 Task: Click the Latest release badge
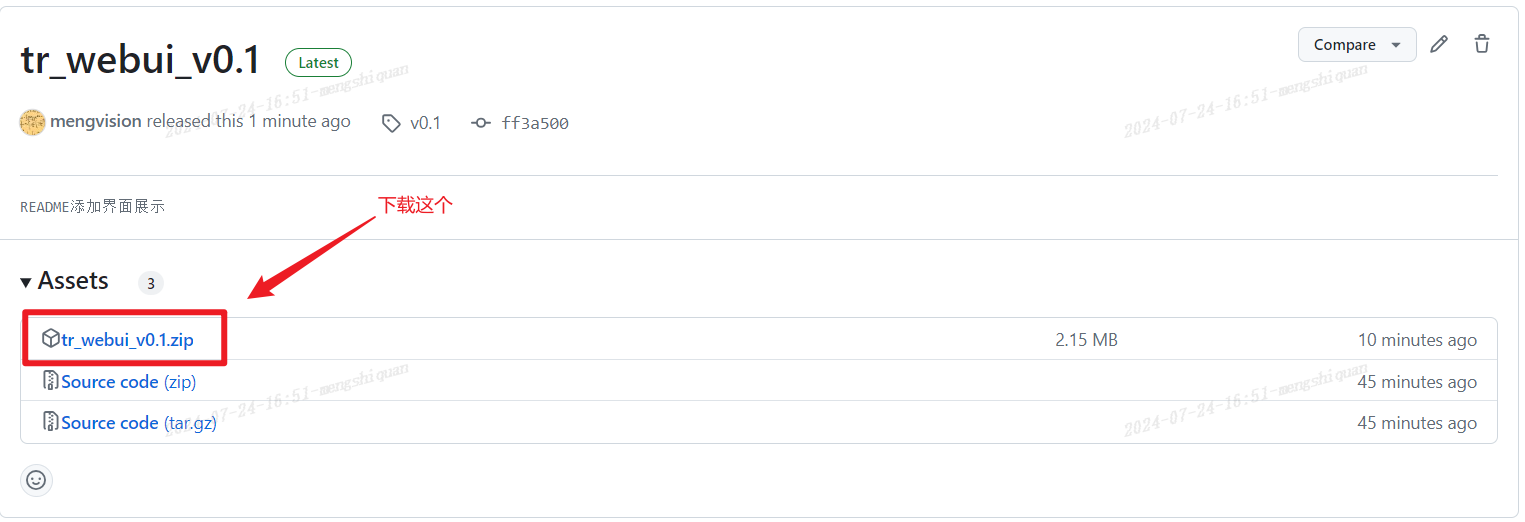(x=318, y=62)
